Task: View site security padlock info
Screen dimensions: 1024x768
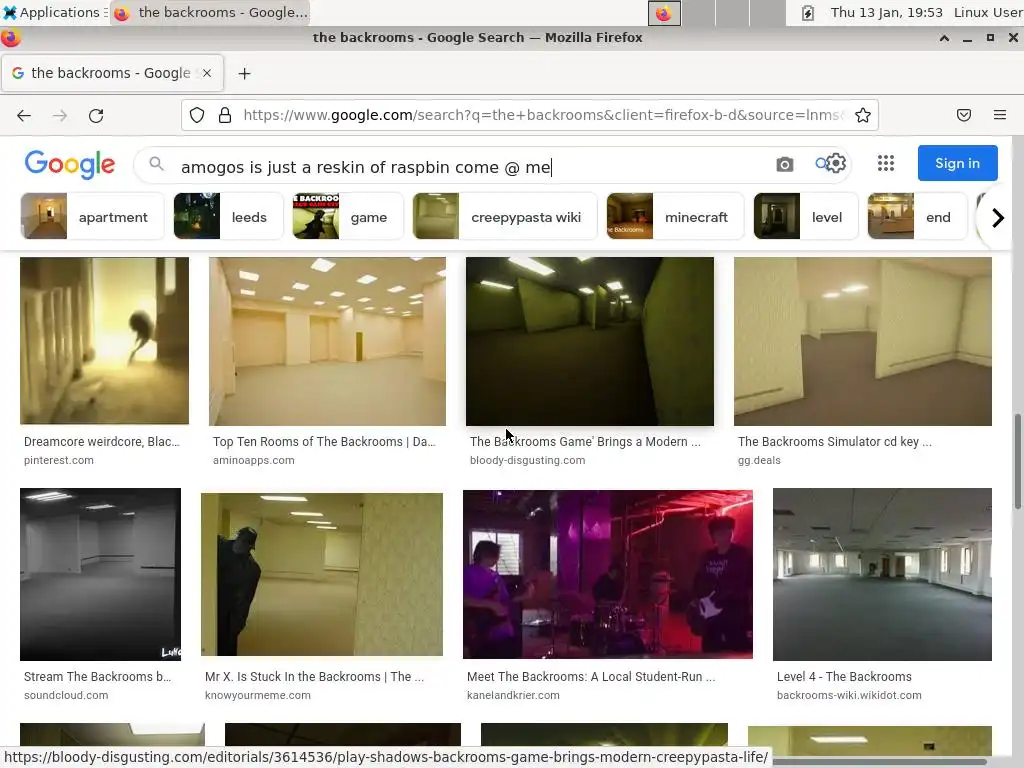Action: coord(225,116)
